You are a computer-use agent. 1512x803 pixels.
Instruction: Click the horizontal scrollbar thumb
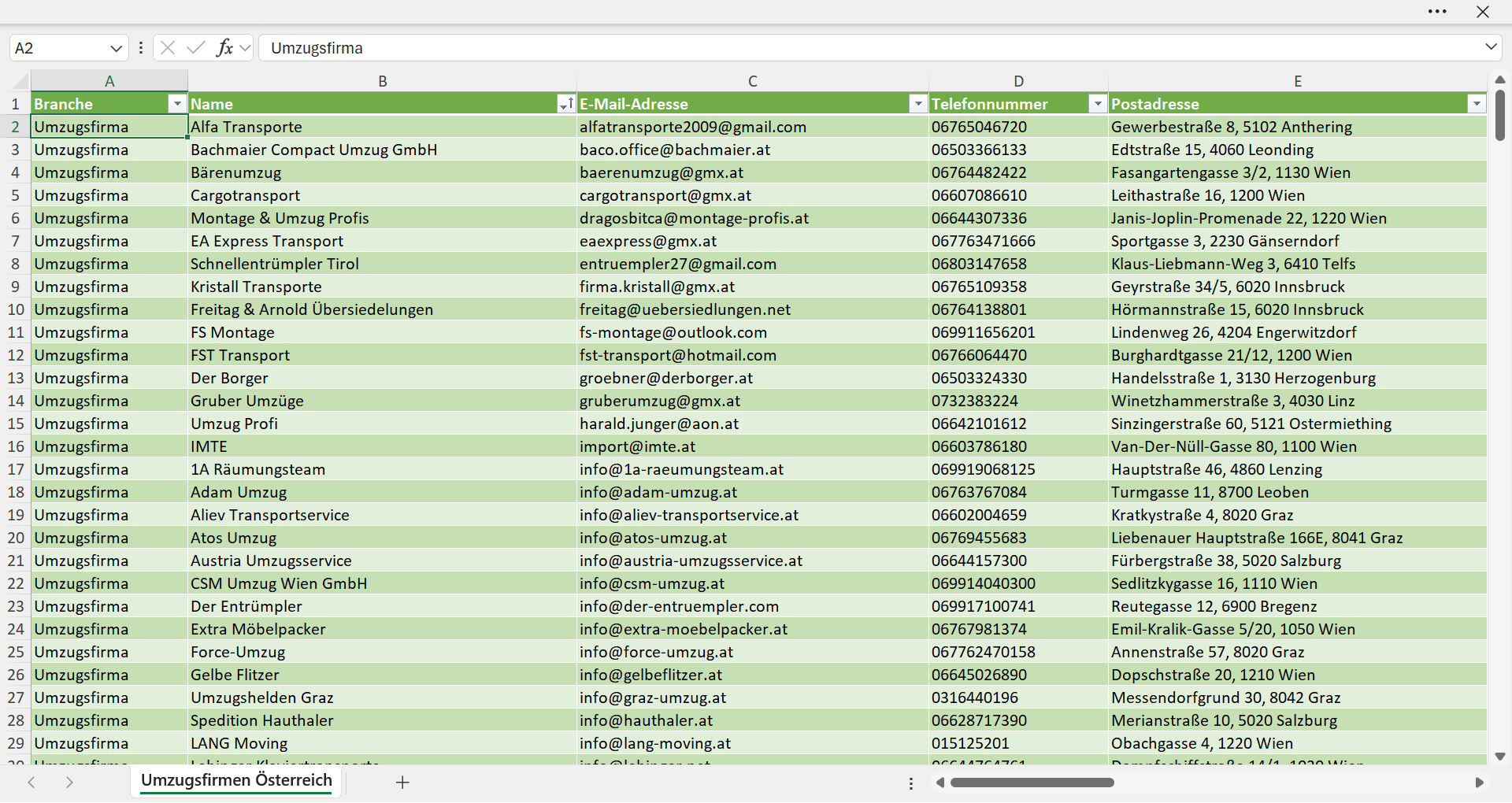click(1032, 783)
